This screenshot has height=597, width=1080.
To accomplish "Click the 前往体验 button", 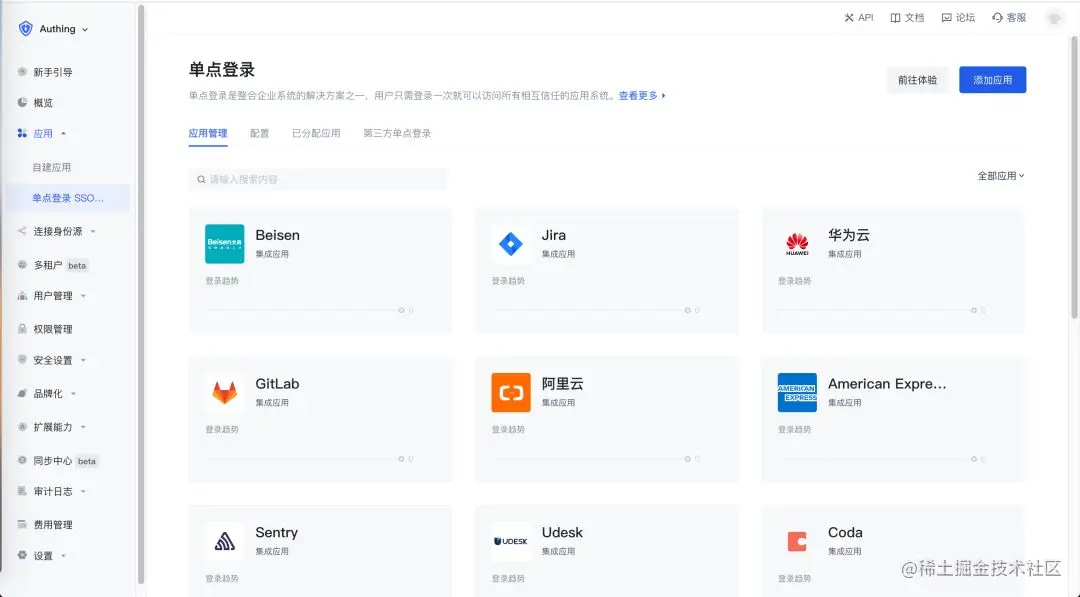I will point(917,80).
